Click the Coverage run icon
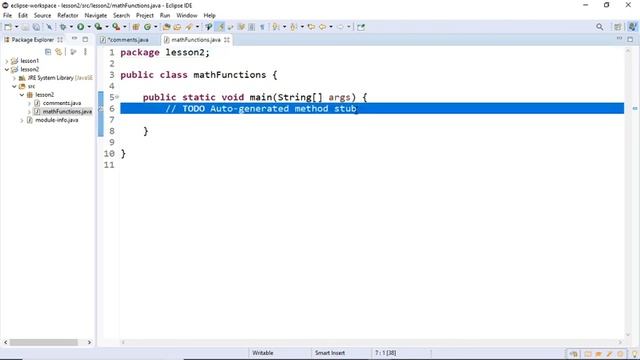Image resolution: width=640 pixels, height=360 pixels. (98, 27)
